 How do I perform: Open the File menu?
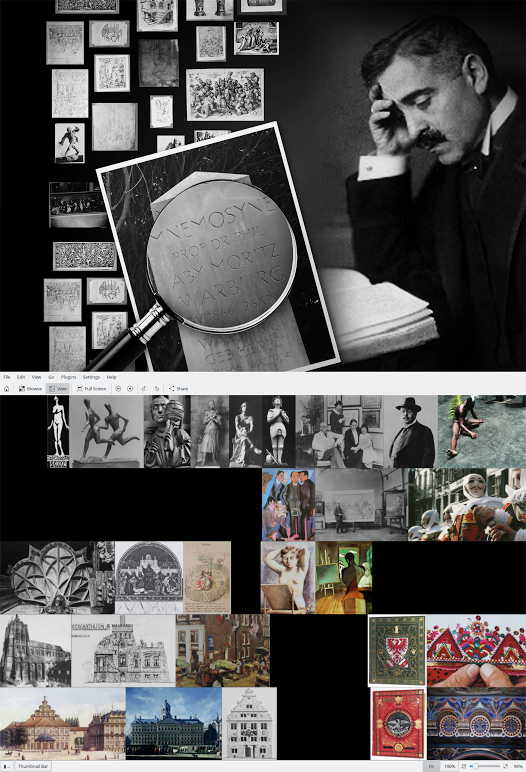7,377
